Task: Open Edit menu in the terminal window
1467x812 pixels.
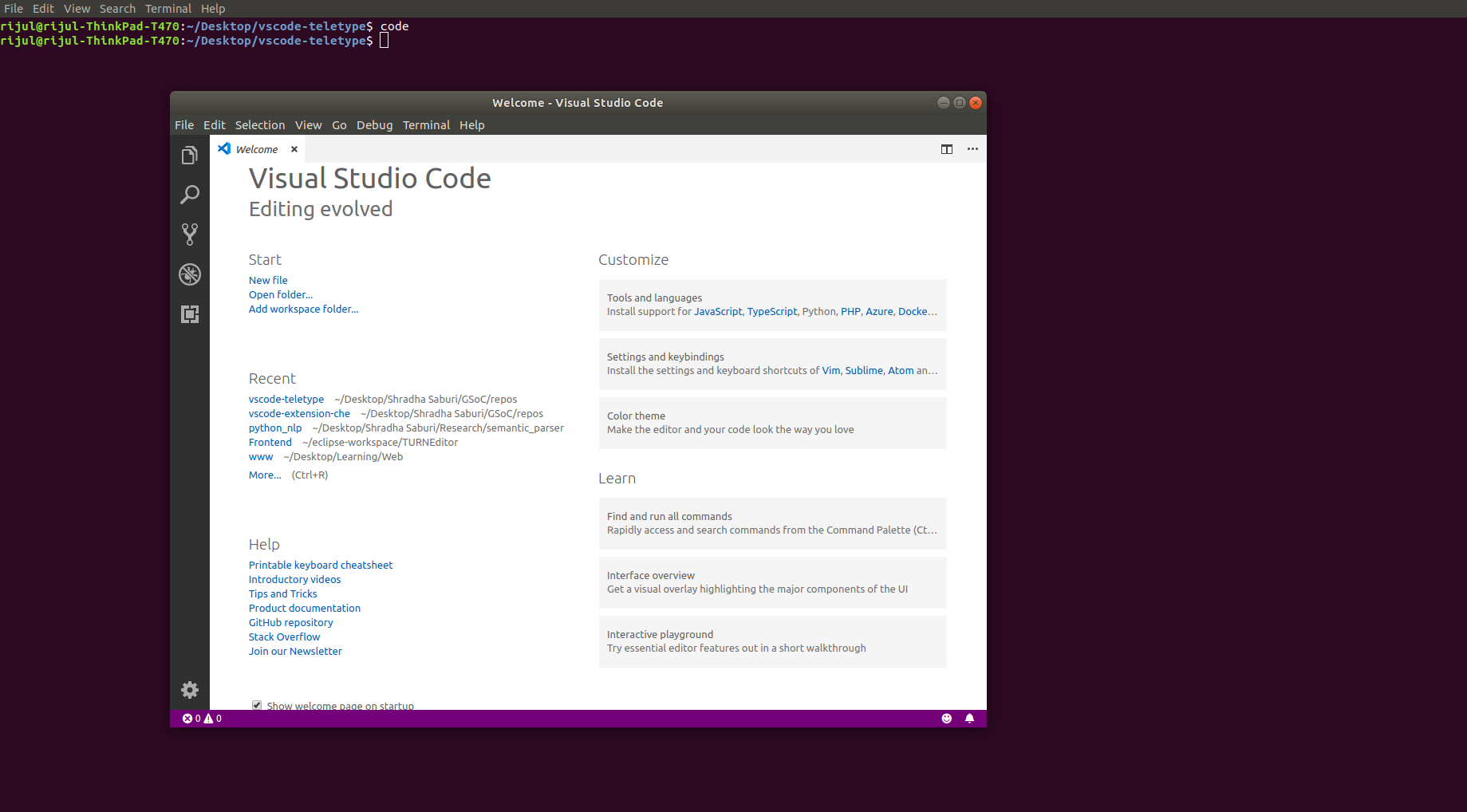Action: [43, 9]
